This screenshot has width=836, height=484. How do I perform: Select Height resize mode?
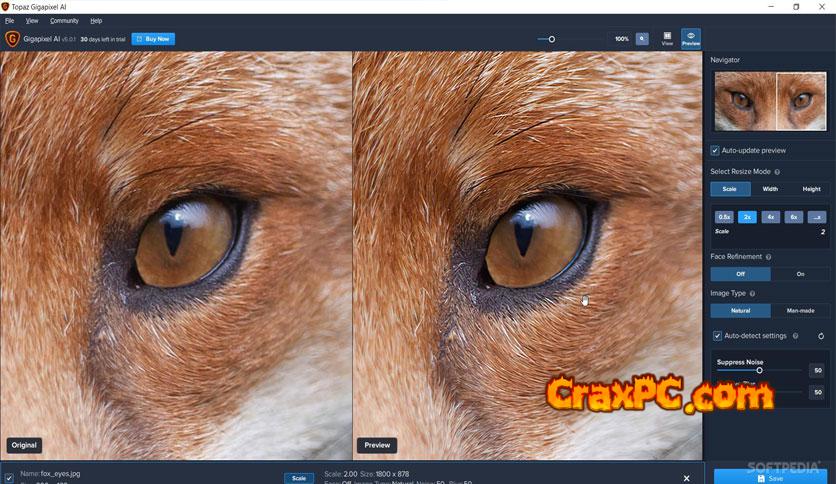click(x=811, y=189)
